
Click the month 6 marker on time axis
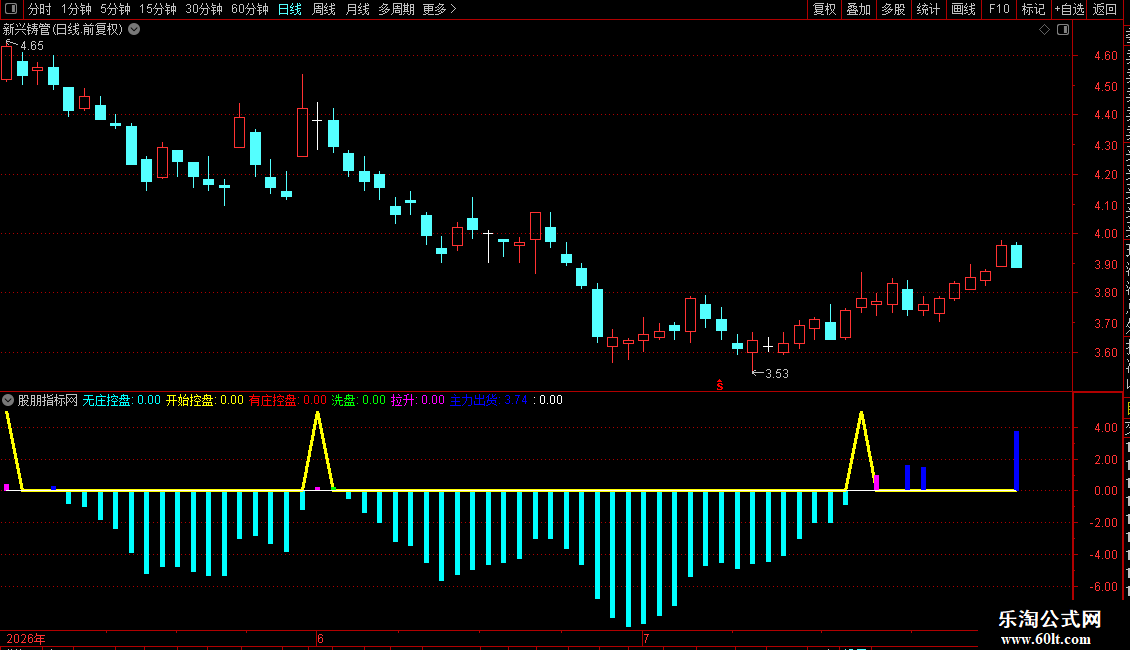pos(320,639)
